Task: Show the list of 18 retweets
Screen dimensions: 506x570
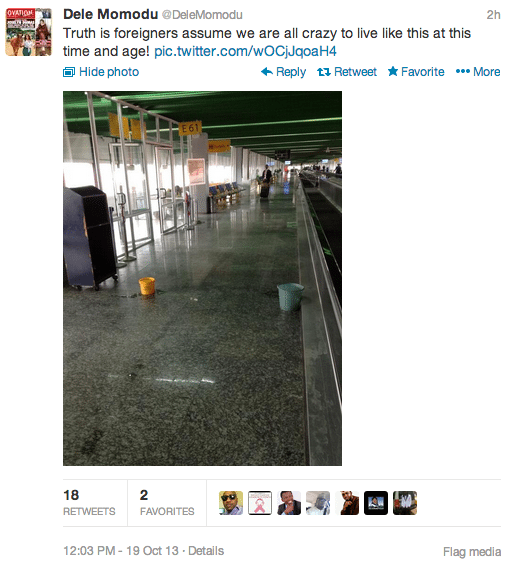Action: click(x=89, y=503)
